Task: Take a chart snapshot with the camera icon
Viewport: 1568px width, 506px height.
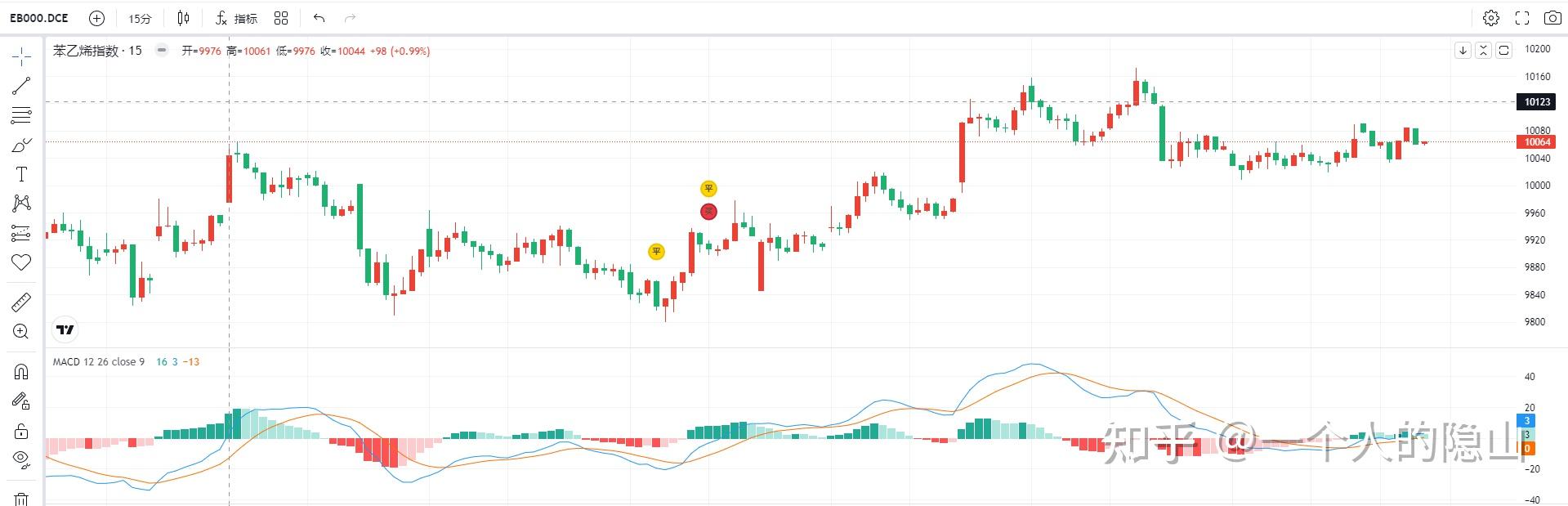Action: [1552, 17]
